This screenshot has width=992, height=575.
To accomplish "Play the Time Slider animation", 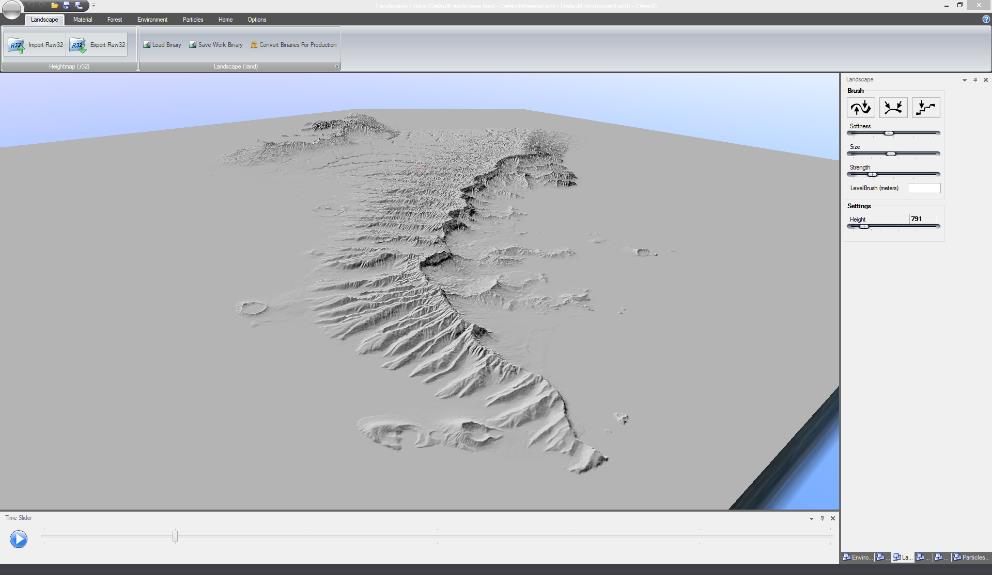I will click(x=18, y=538).
